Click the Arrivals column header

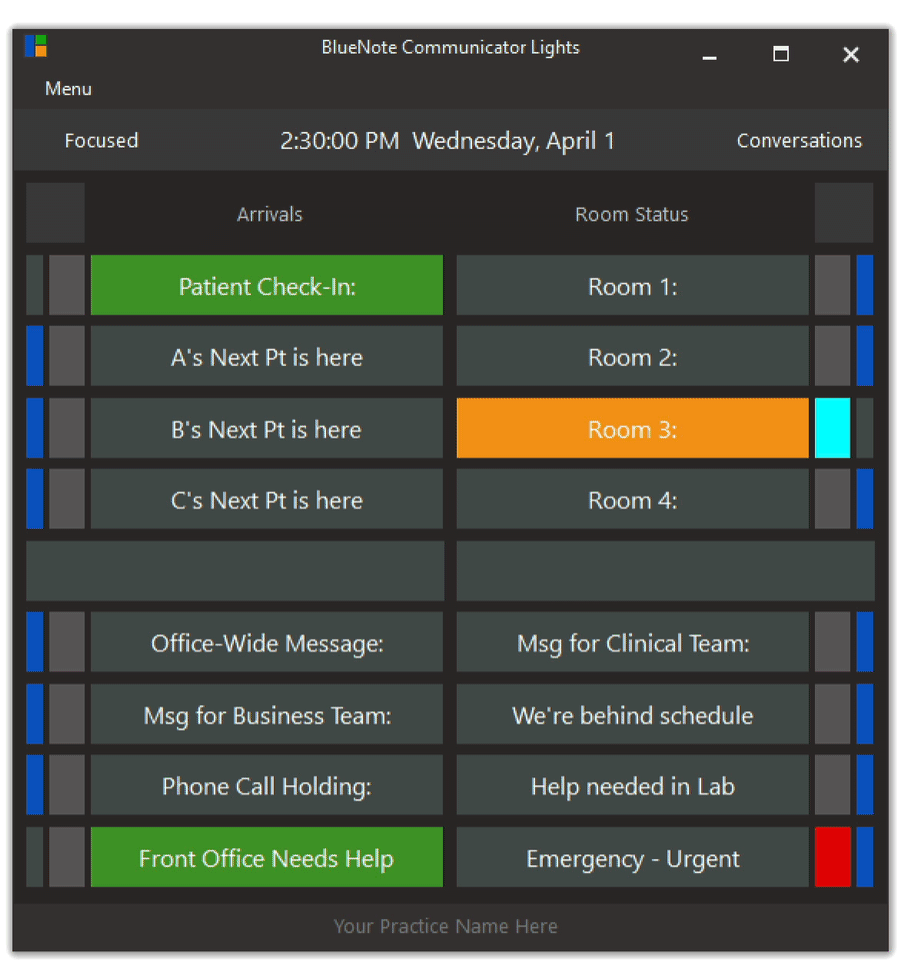pos(270,215)
